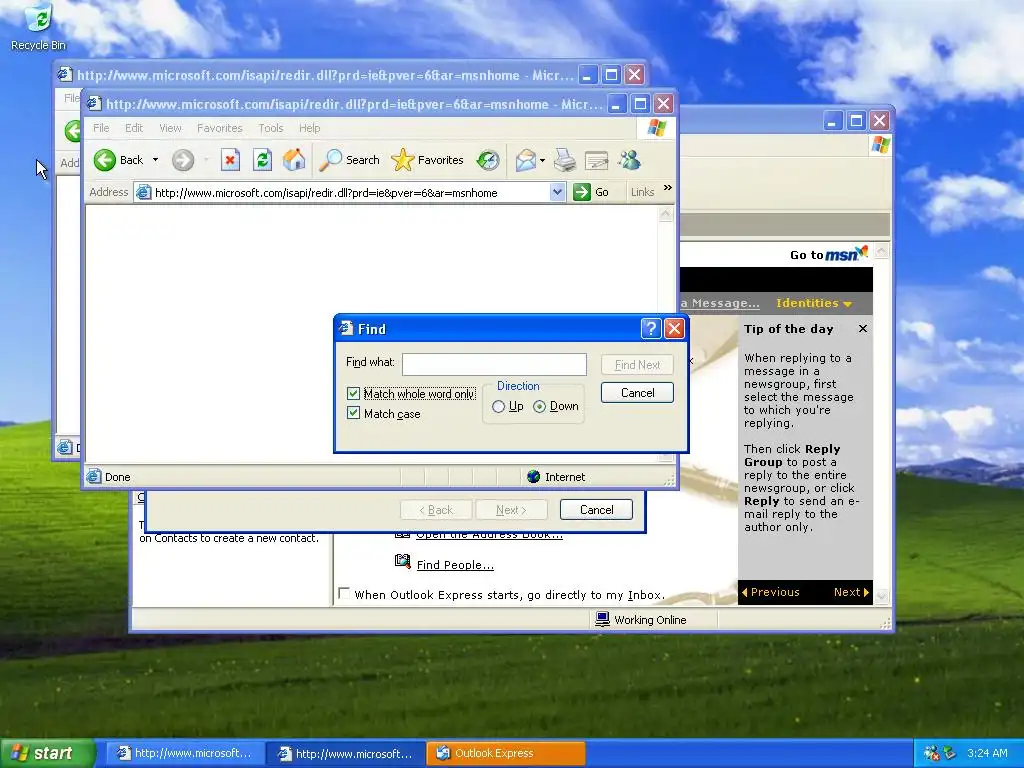This screenshot has width=1024, height=768.
Task: Click the green Go arrow beside the address bar
Action: coord(581,192)
